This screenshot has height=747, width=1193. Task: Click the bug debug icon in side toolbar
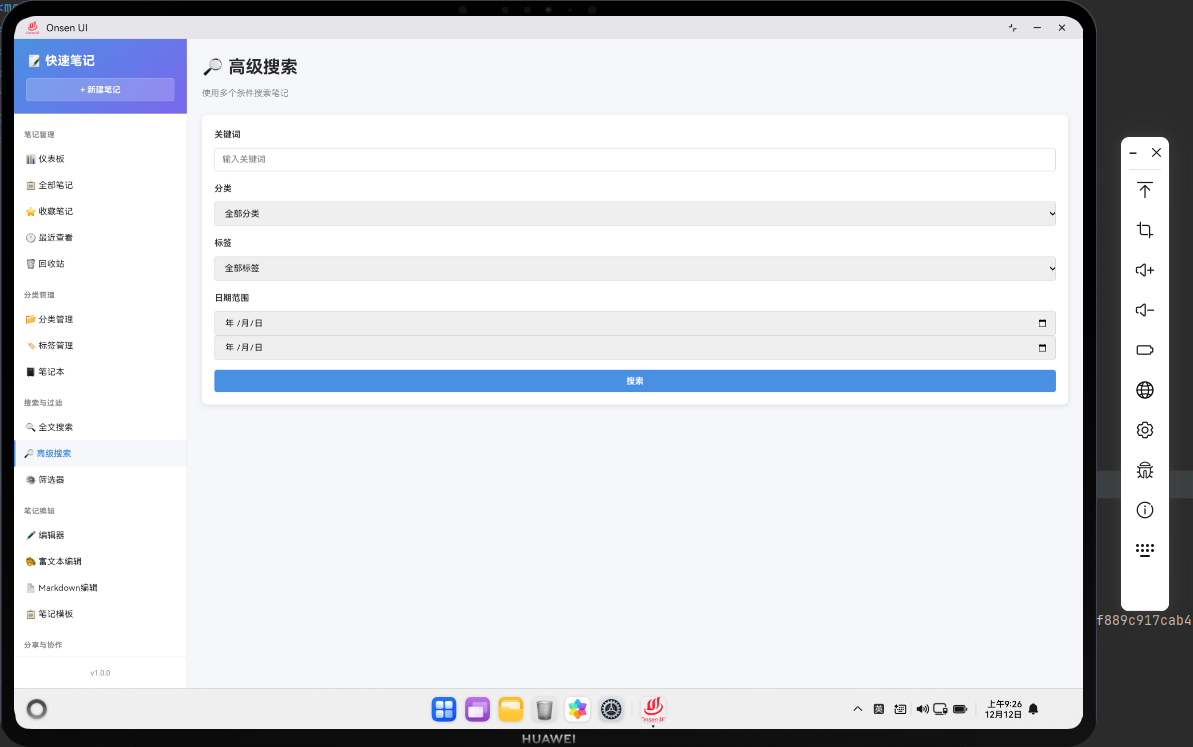click(x=1144, y=470)
